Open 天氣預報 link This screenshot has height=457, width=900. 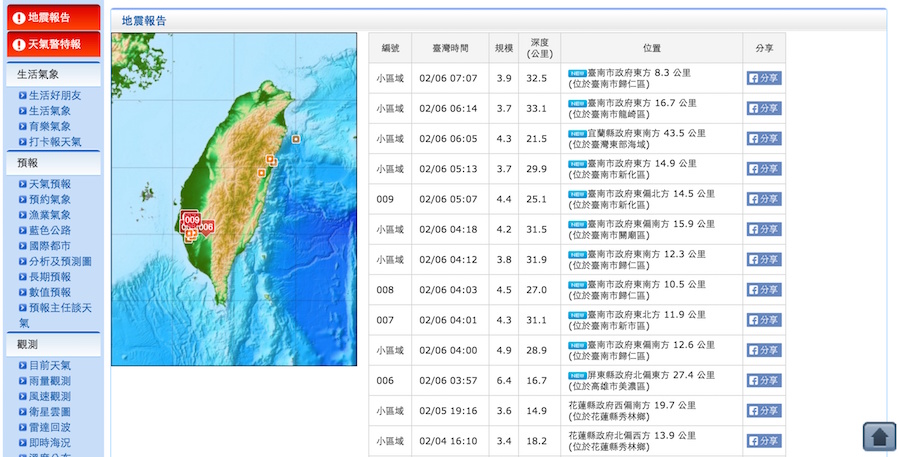[x=50, y=184]
